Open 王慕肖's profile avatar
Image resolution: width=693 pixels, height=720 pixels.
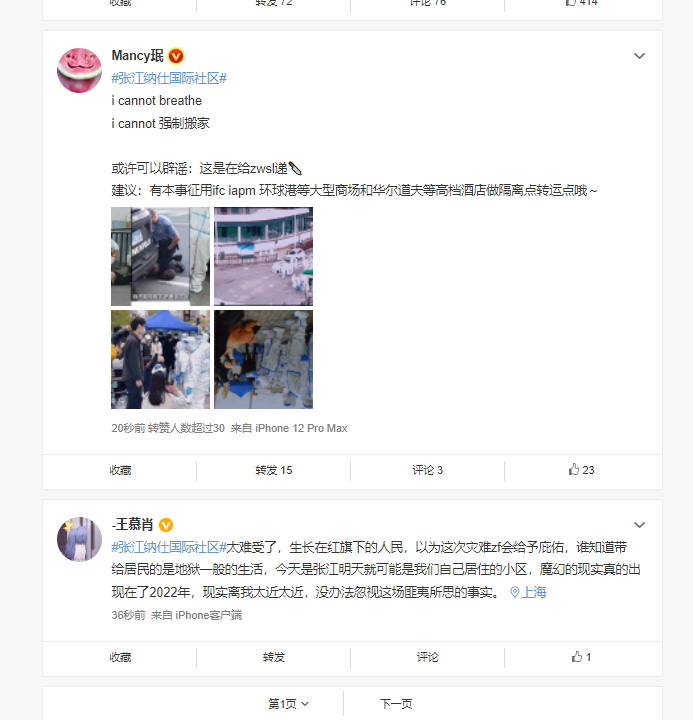click(79, 539)
